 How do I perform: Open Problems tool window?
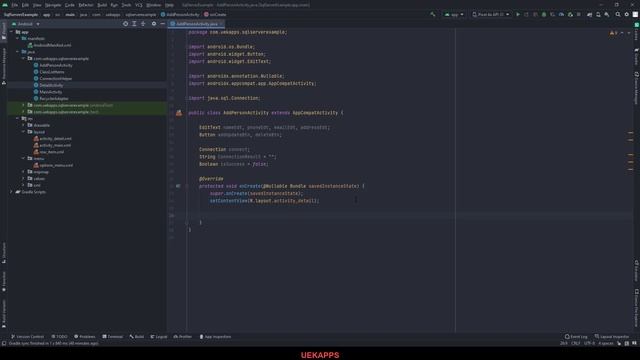tap(84, 337)
